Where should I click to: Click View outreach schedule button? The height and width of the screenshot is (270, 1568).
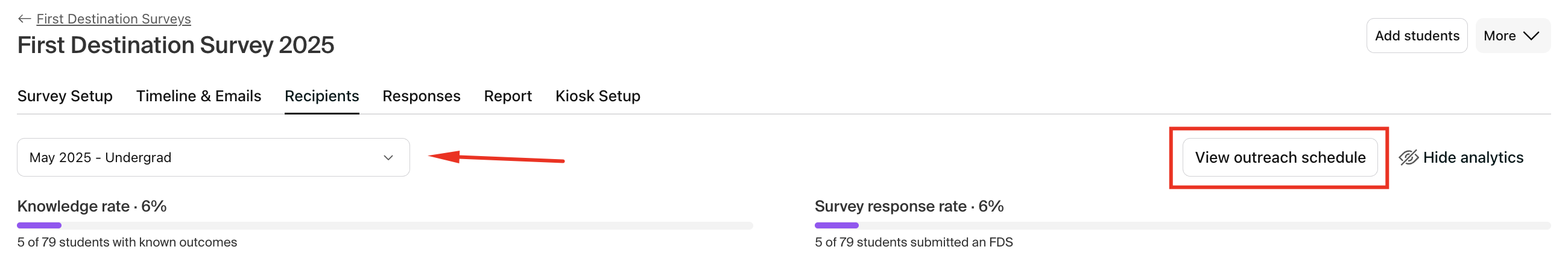tap(1280, 157)
